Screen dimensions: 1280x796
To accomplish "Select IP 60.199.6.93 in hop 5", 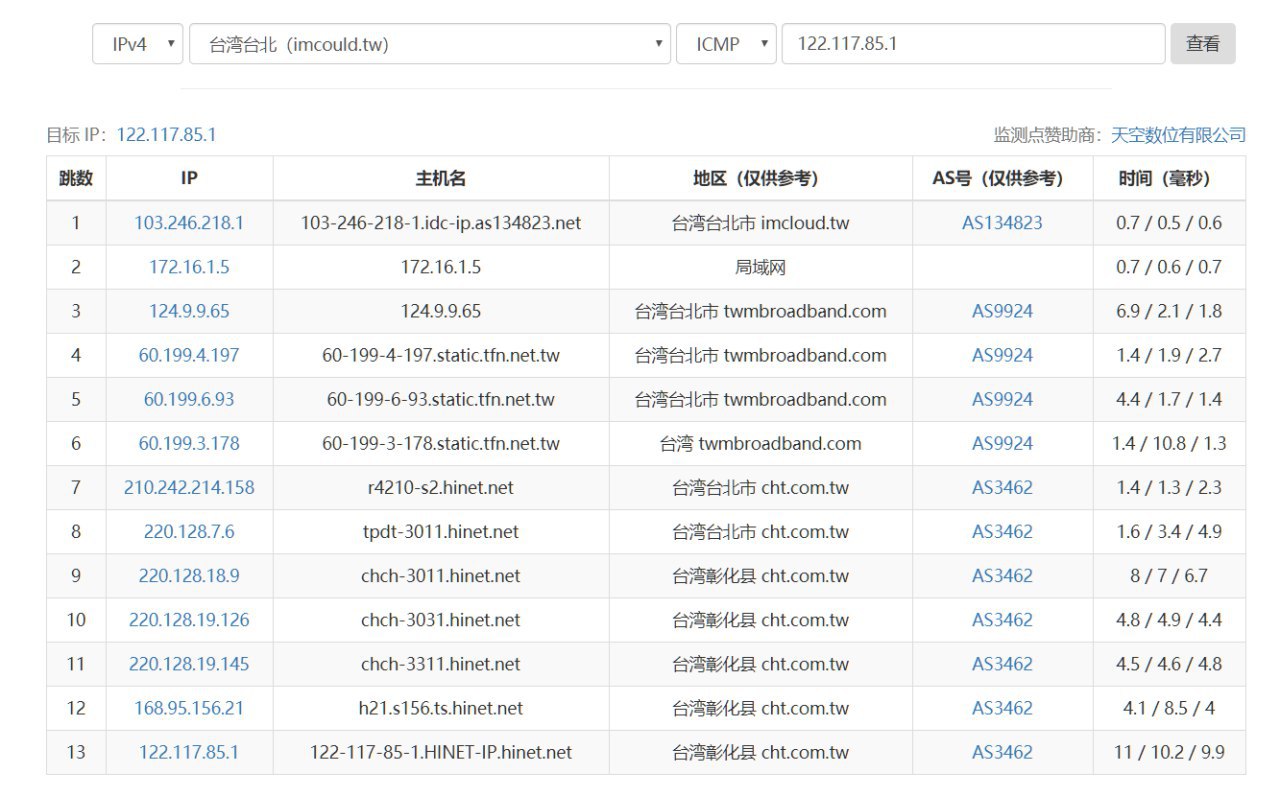I will [189, 399].
